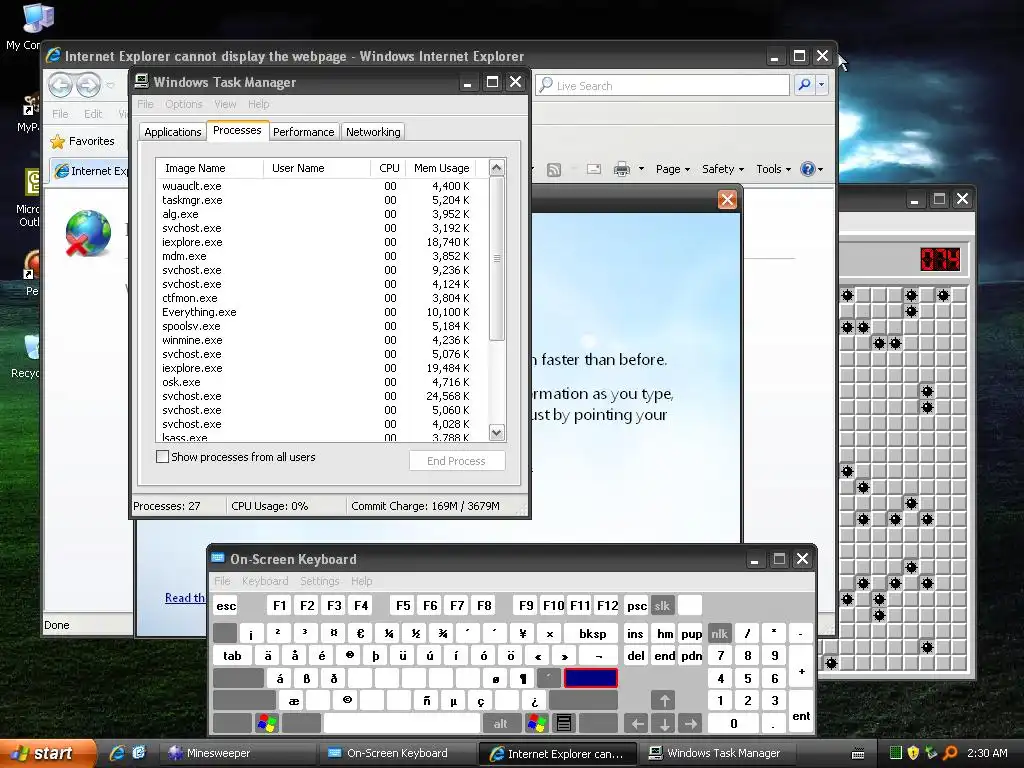
Task: Click the Minesweeper taskbar button
Action: (238, 753)
